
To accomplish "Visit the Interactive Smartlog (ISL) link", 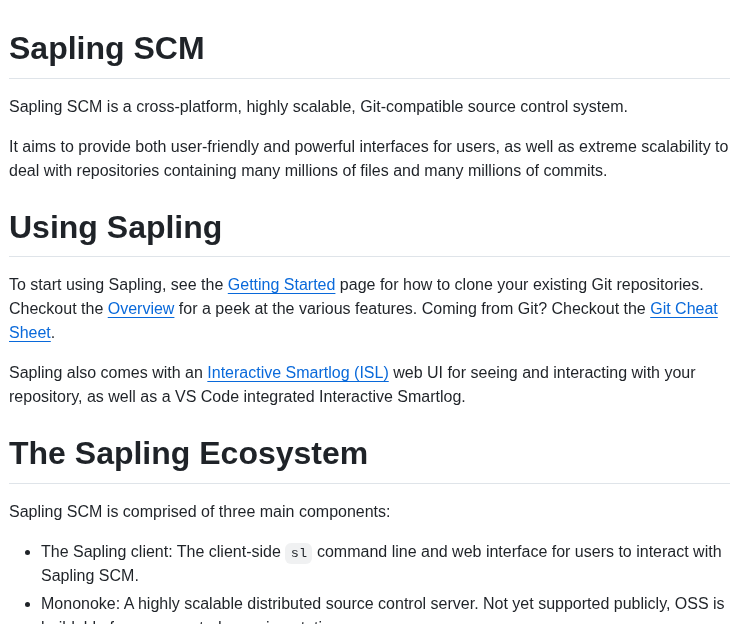I will (298, 373).
